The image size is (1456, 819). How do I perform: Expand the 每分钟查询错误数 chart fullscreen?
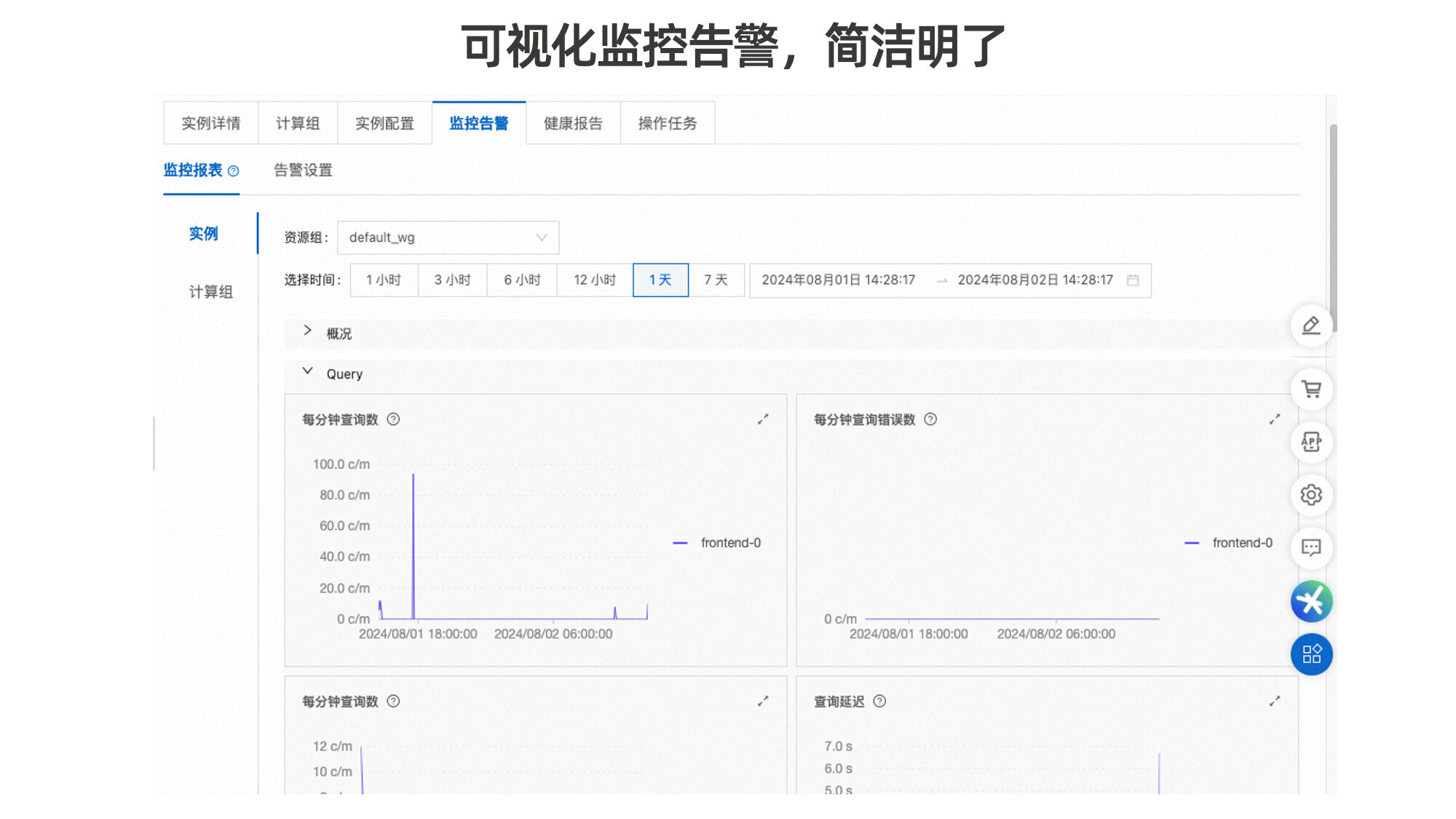[1274, 419]
